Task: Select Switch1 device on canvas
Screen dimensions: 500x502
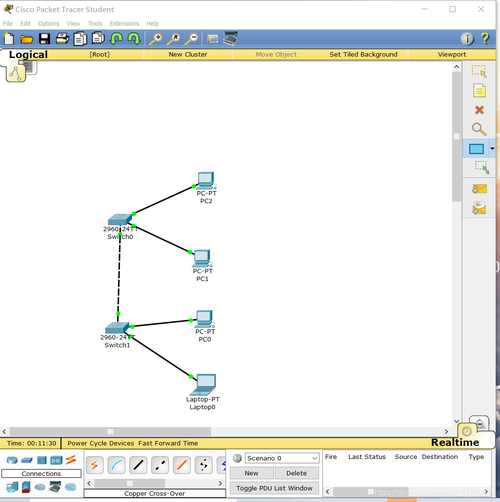Action: pyautogui.click(x=117, y=328)
